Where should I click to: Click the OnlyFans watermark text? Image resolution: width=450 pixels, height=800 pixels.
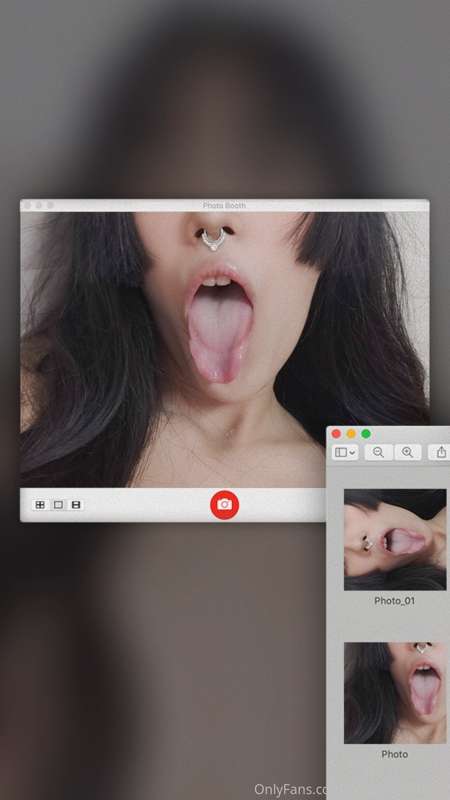point(291,790)
